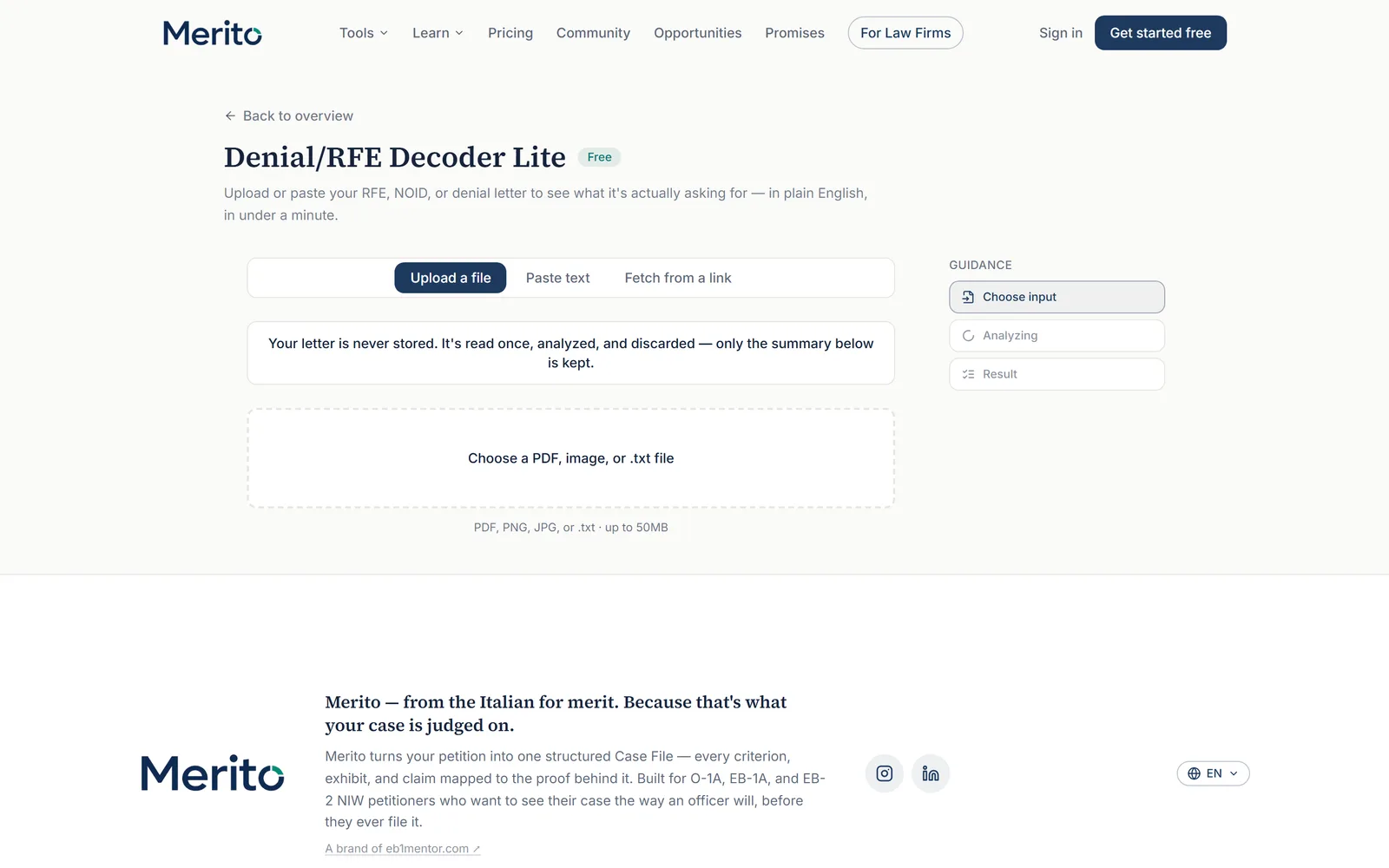Switch to Paste text tab

point(557,278)
